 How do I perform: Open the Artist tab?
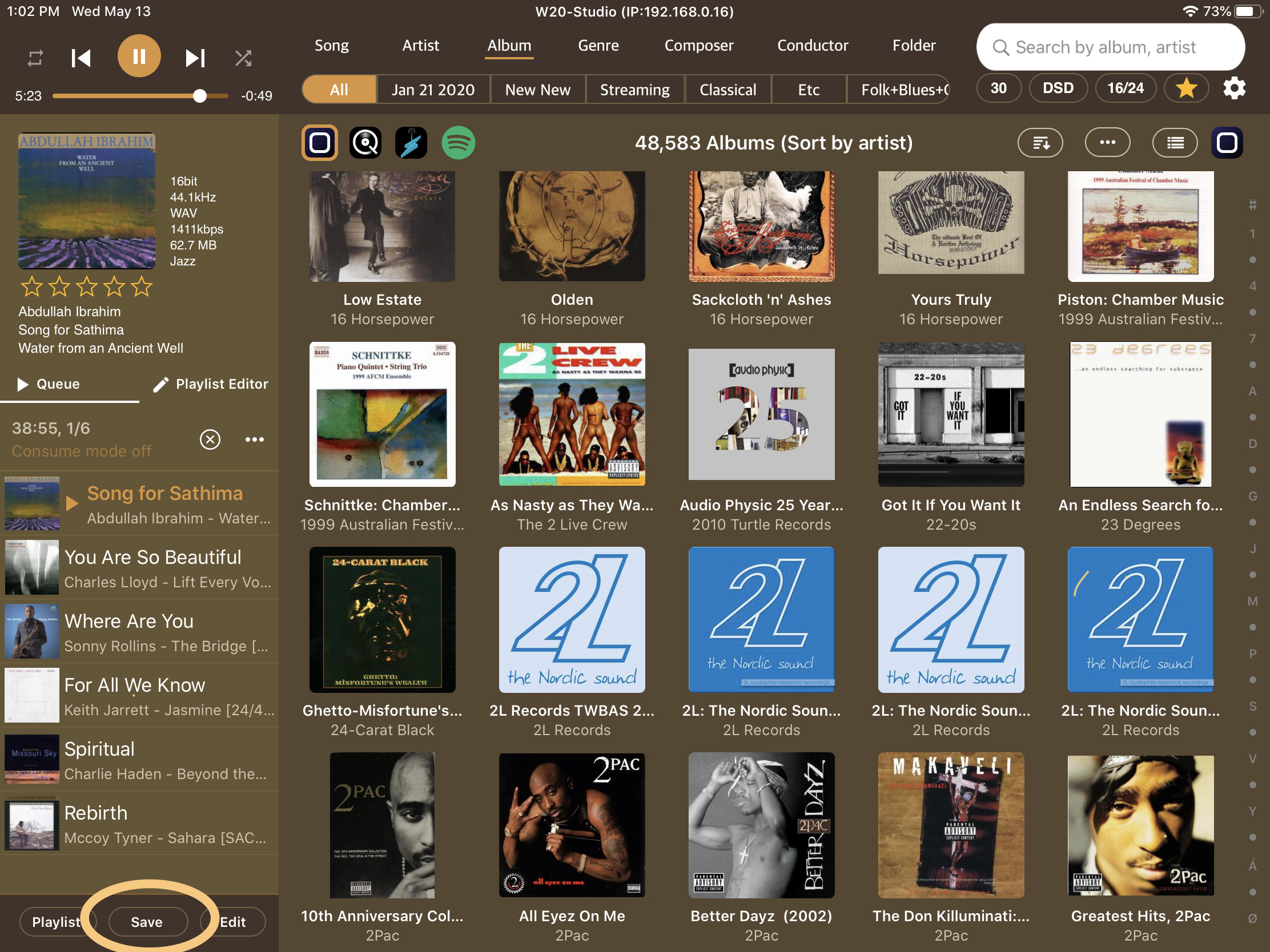pos(420,45)
